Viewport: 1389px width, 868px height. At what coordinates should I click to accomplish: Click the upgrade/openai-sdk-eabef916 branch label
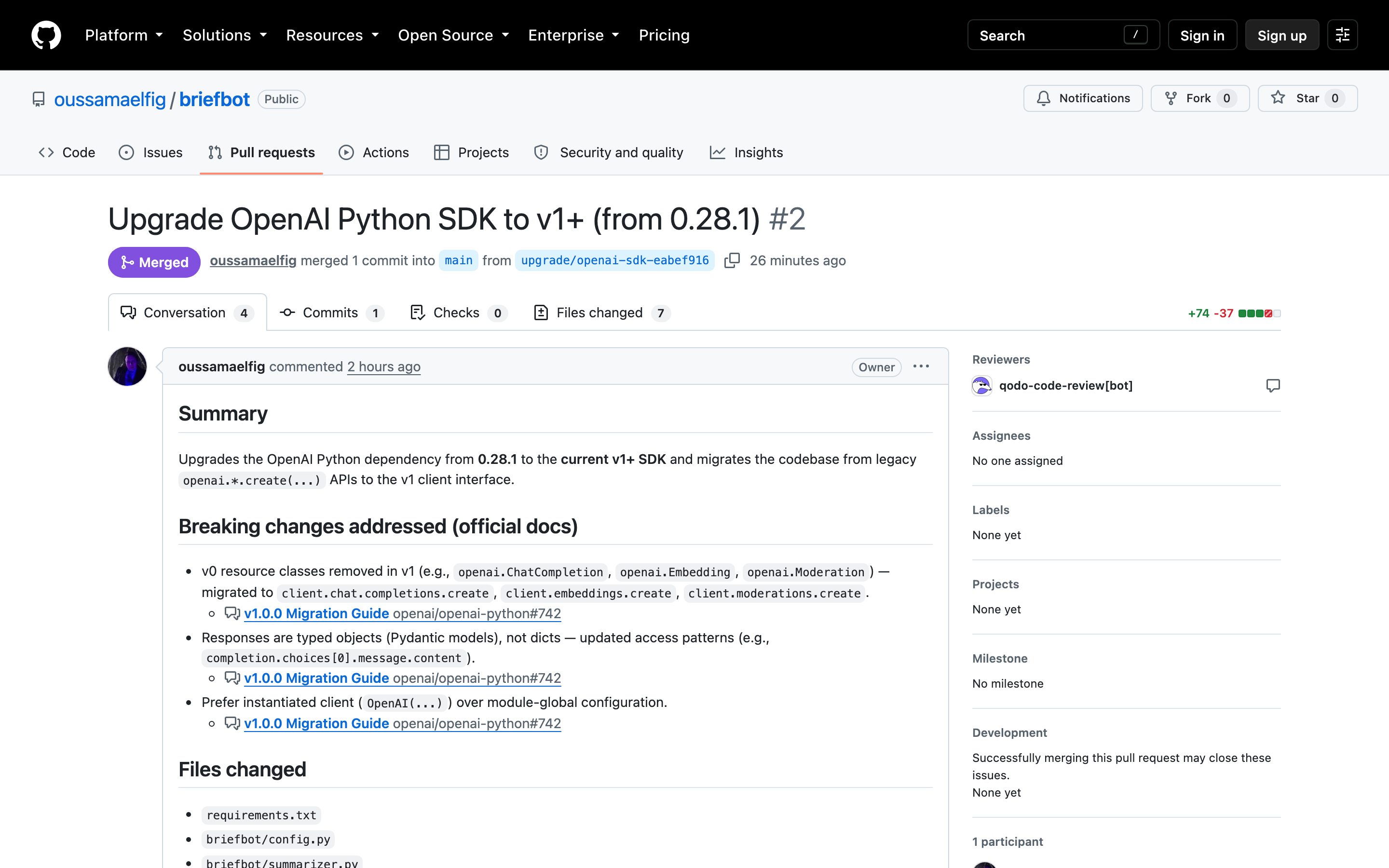(615, 260)
